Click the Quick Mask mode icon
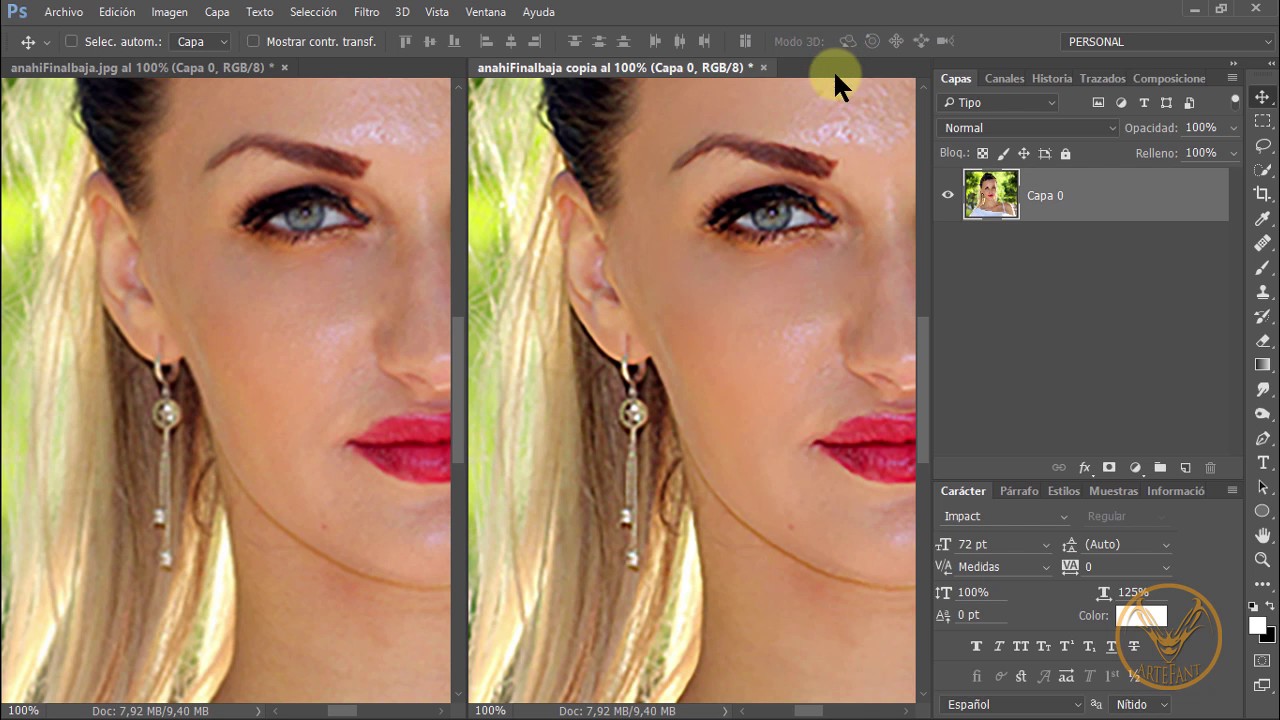Viewport: 1280px width, 720px height. tap(1262, 660)
